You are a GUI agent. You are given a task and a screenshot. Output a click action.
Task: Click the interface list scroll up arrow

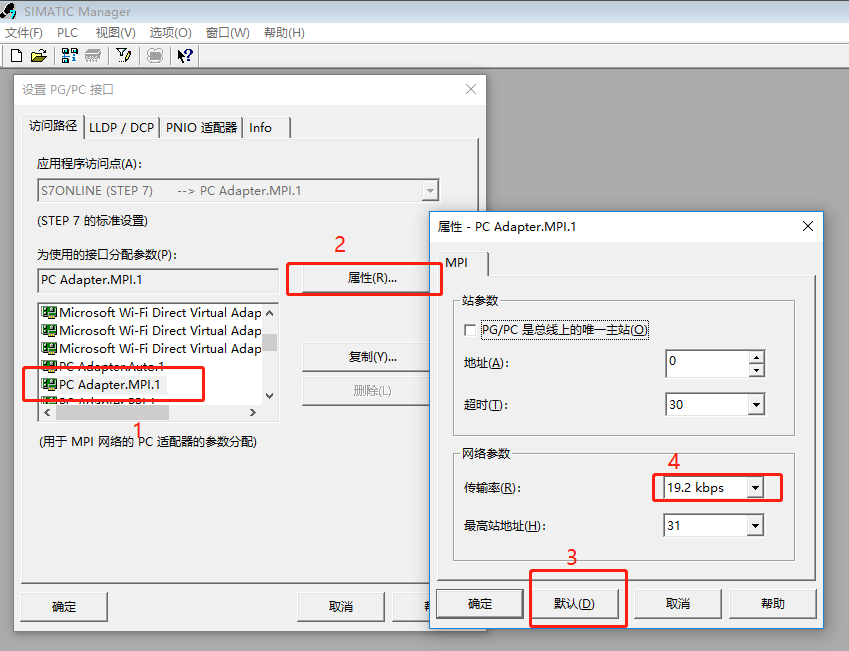(270, 313)
